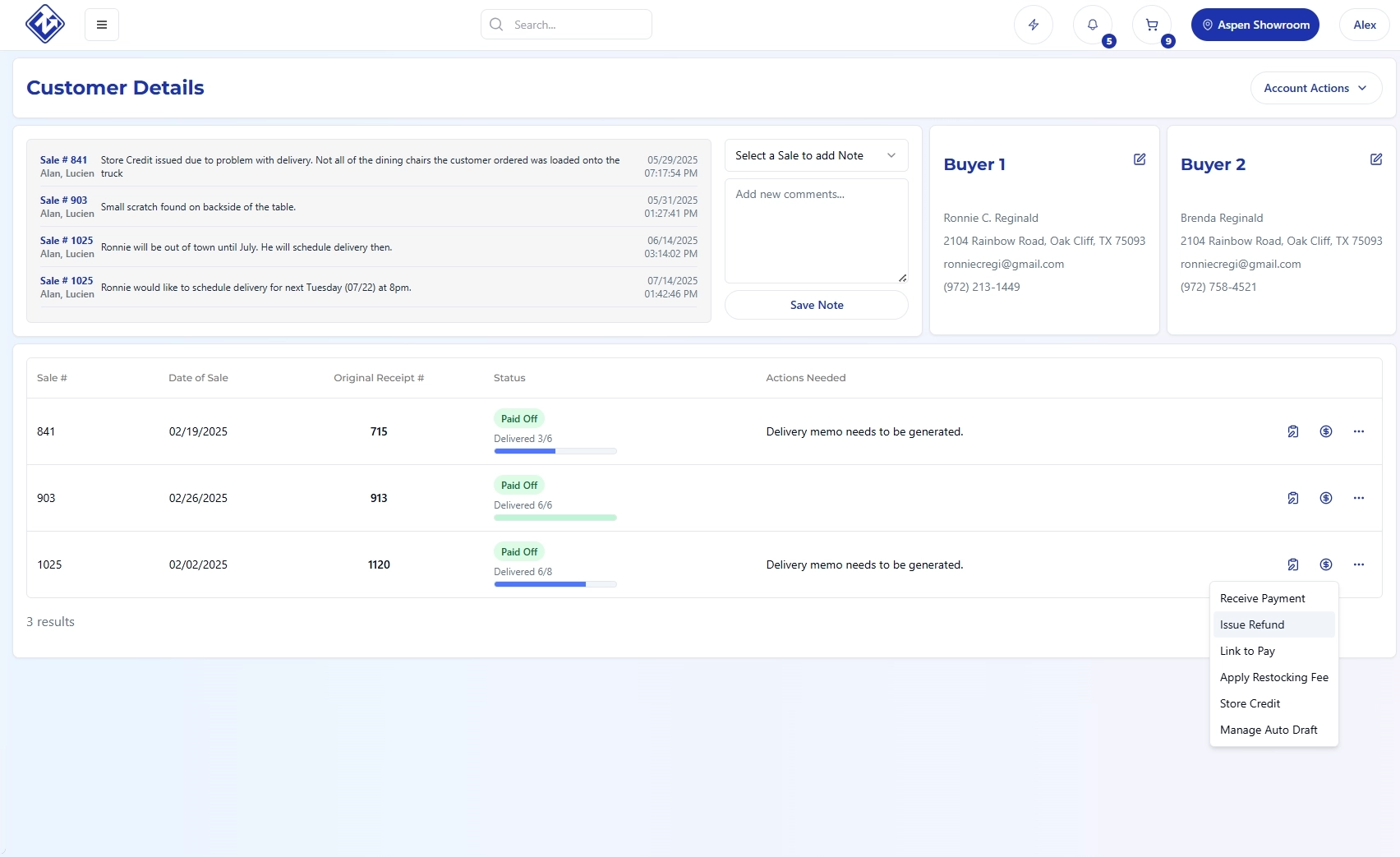
Task: Open the three-dot menu for sale 841
Action: (1358, 431)
